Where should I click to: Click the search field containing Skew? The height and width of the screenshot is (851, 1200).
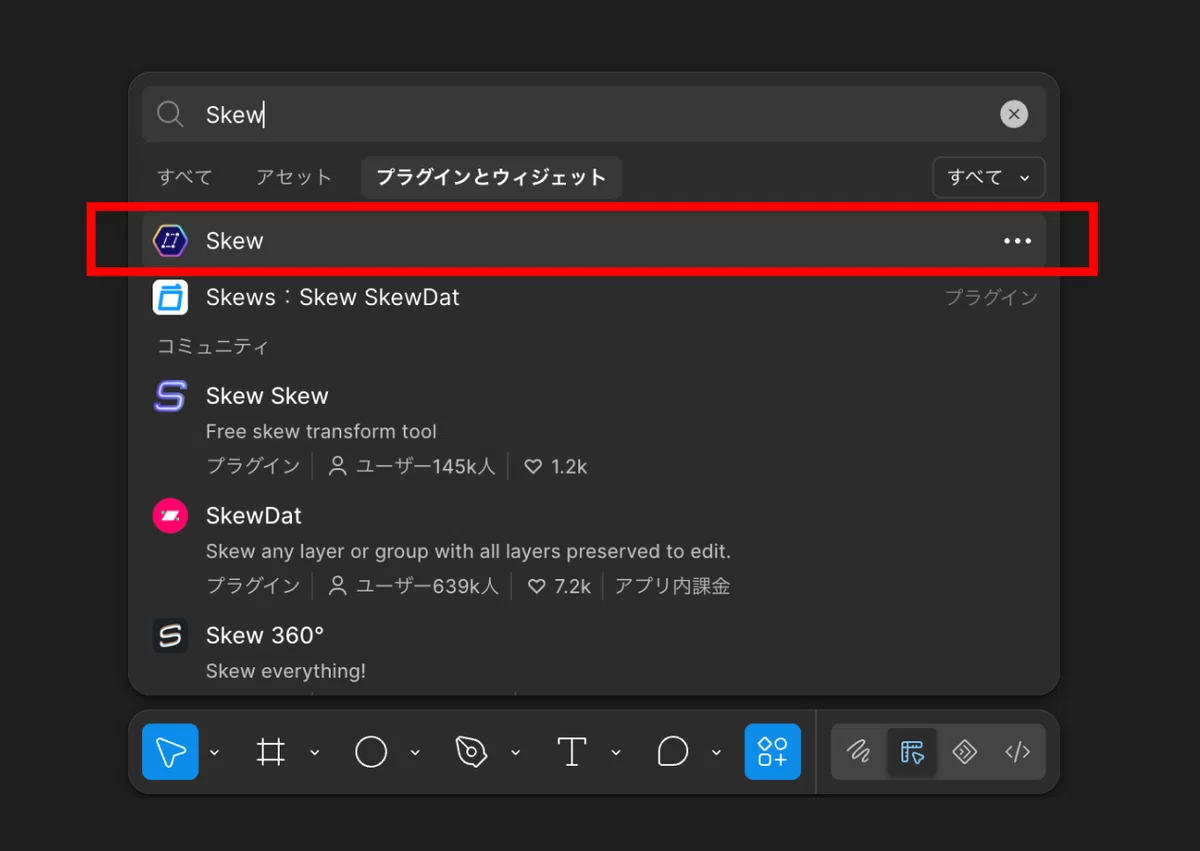click(594, 114)
